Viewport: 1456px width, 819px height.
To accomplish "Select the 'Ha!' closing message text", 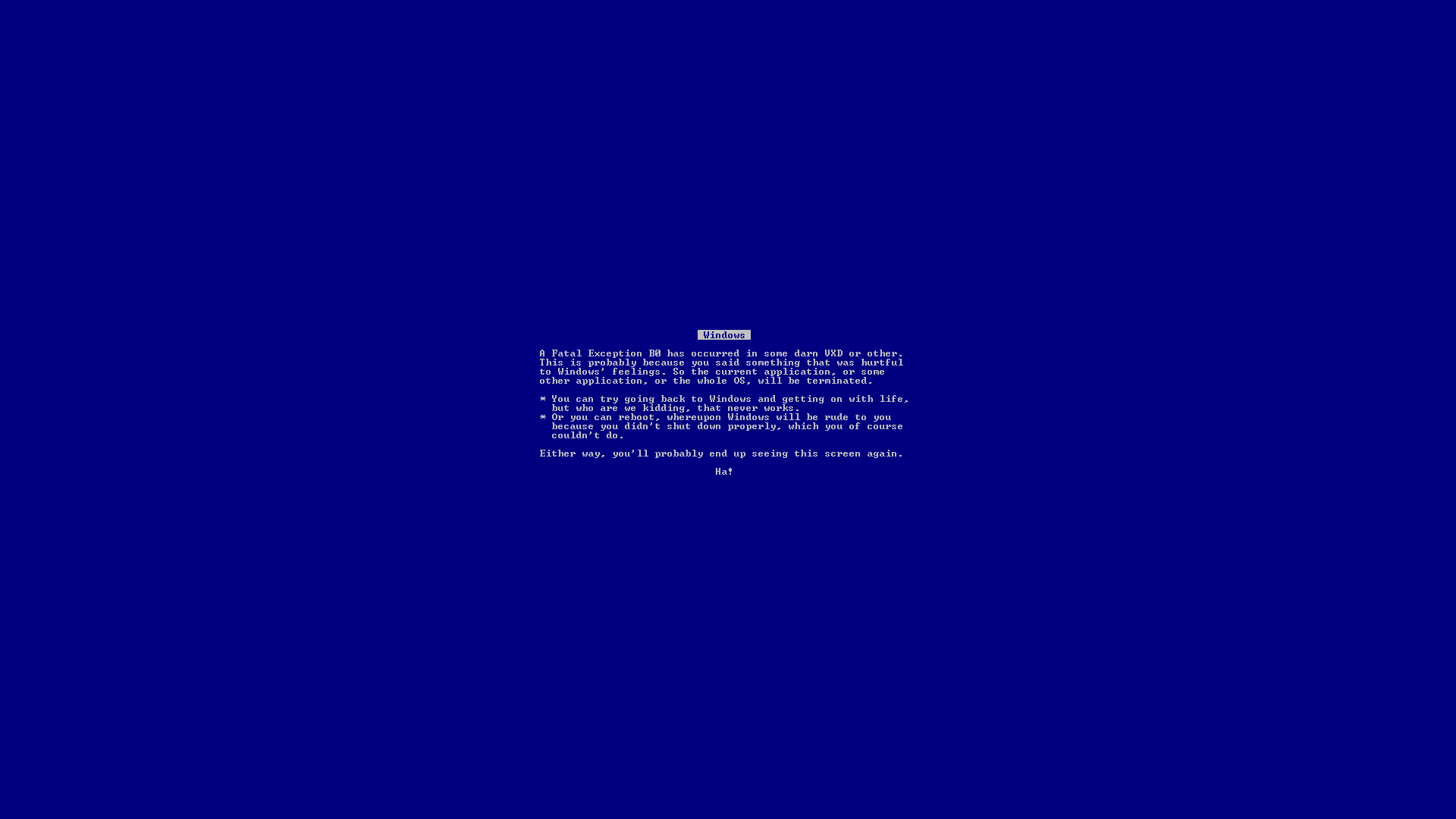I will tap(724, 471).
